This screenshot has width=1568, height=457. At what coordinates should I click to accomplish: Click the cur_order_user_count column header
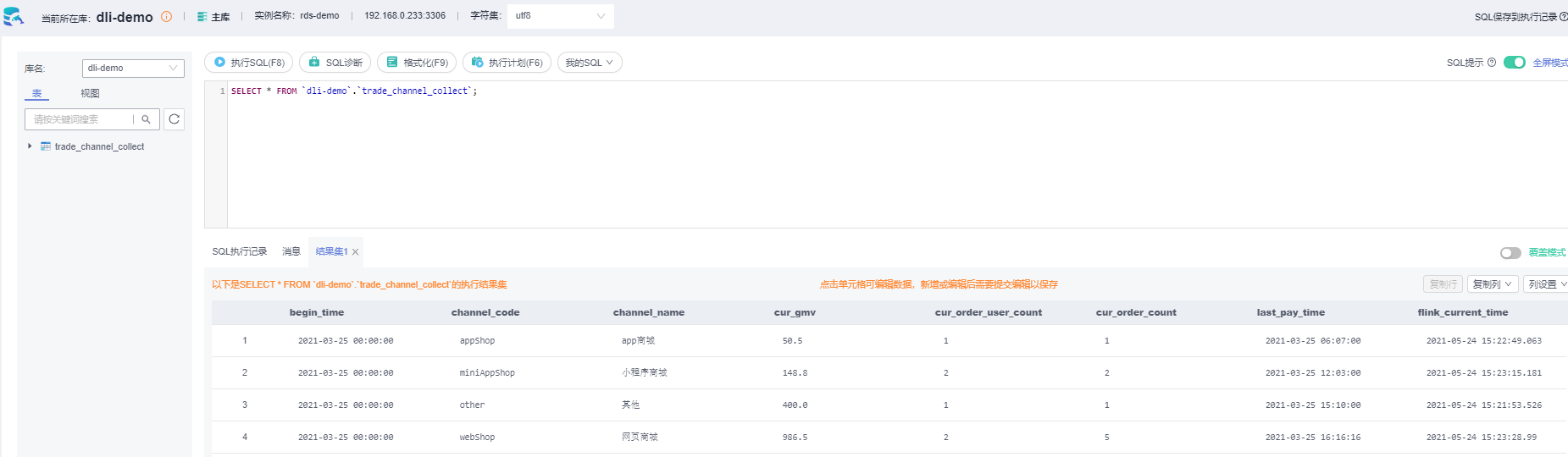(x=989, y=312)
